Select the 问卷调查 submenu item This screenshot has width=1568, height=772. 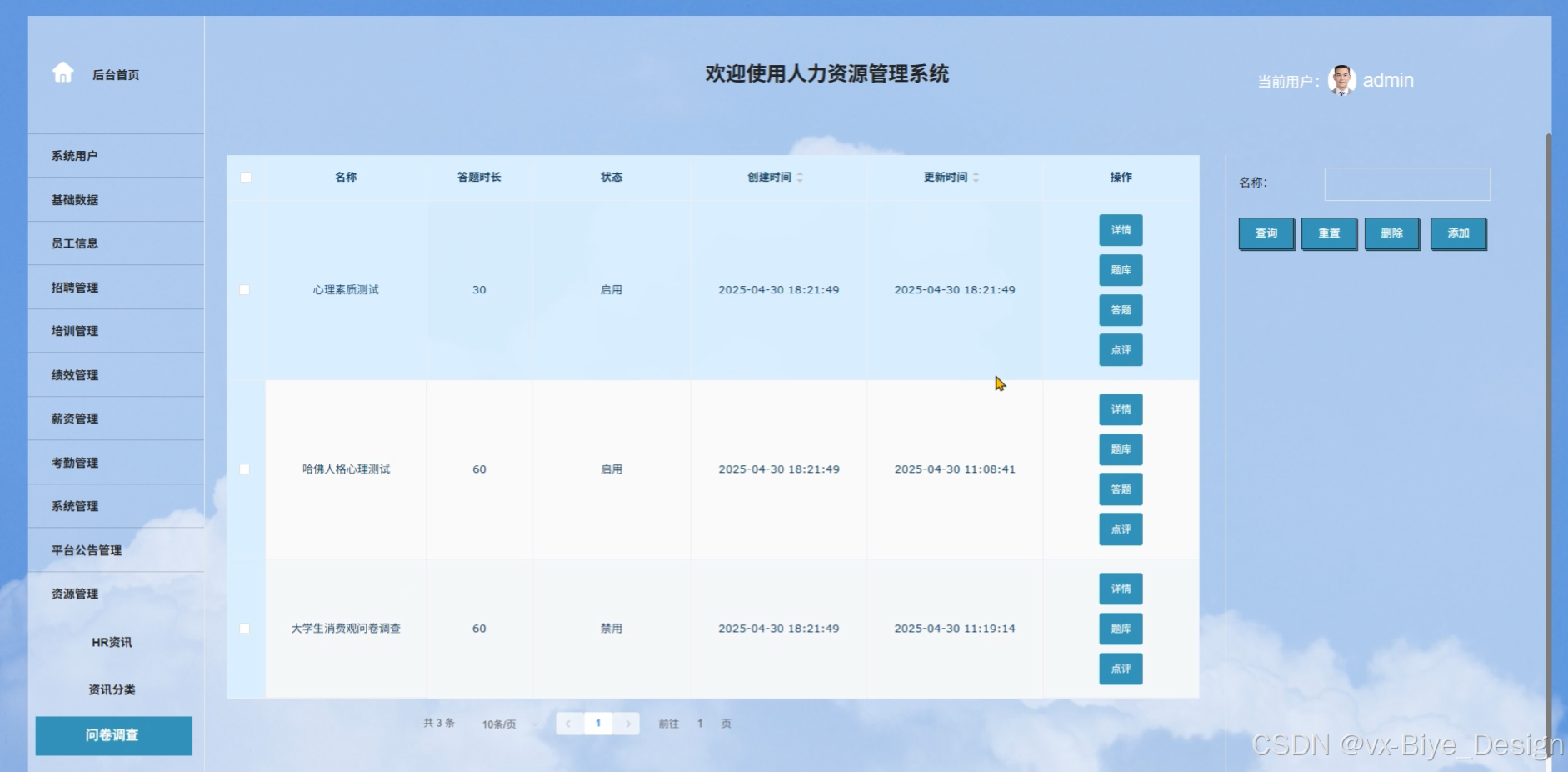[113, 735]
